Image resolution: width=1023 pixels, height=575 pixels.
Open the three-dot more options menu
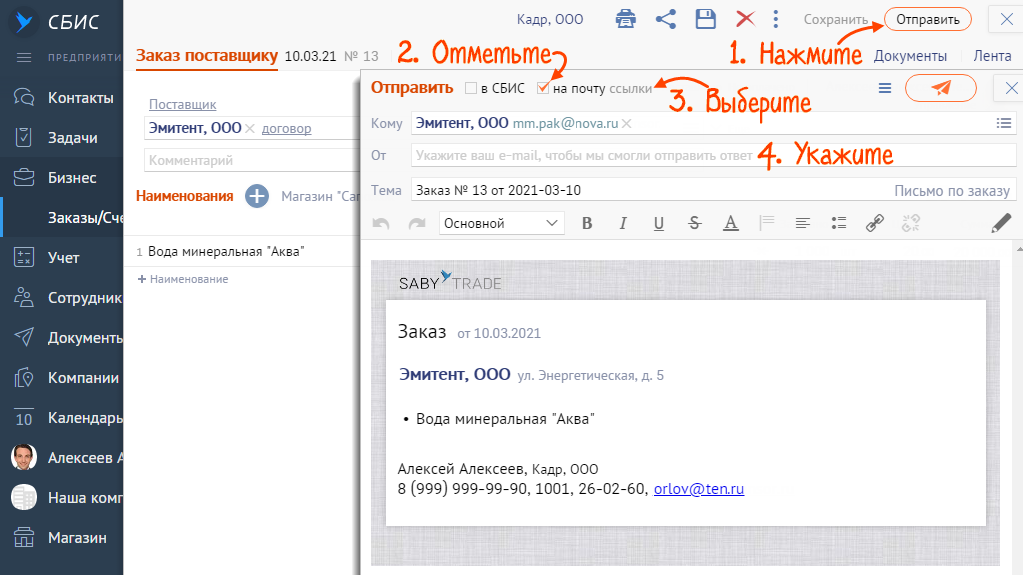point(775,19)
